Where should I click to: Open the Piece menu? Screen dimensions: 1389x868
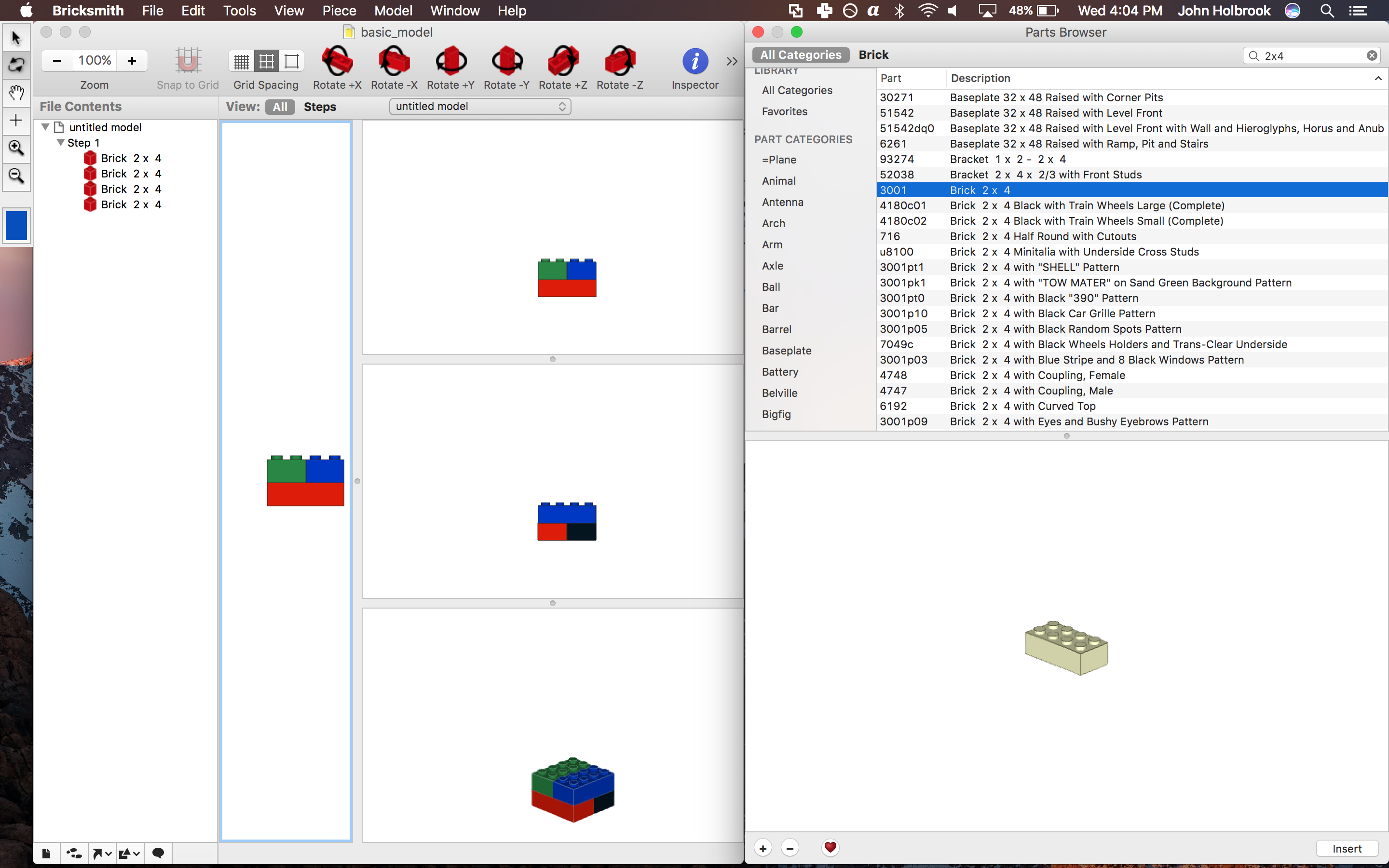(x=339, y=10)
